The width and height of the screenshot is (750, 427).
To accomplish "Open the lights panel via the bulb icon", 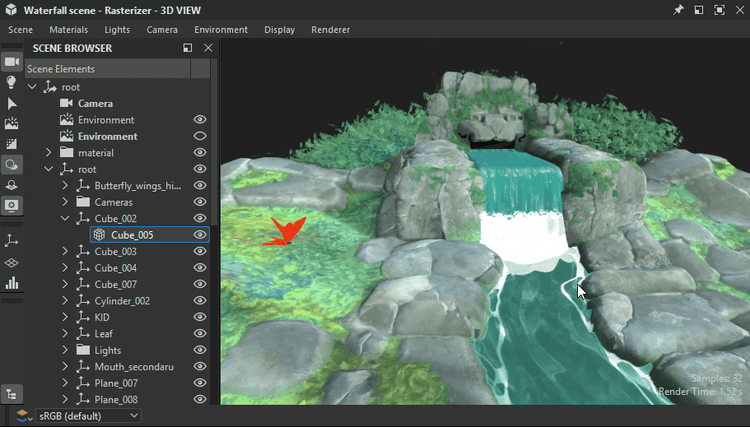I will coord(11,82).
